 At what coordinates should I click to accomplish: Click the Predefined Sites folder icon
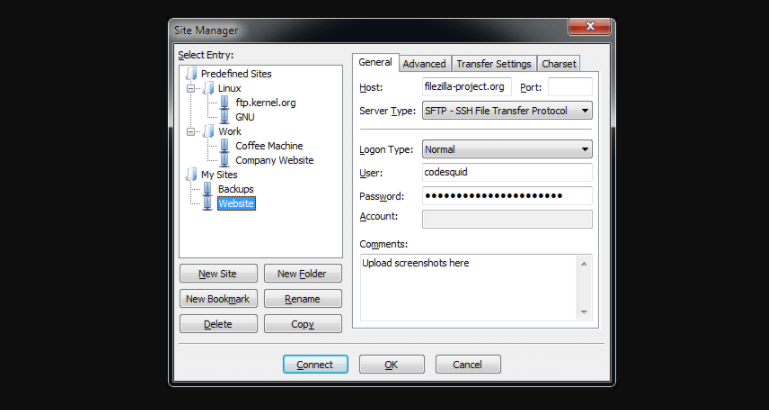pos(191,74)
